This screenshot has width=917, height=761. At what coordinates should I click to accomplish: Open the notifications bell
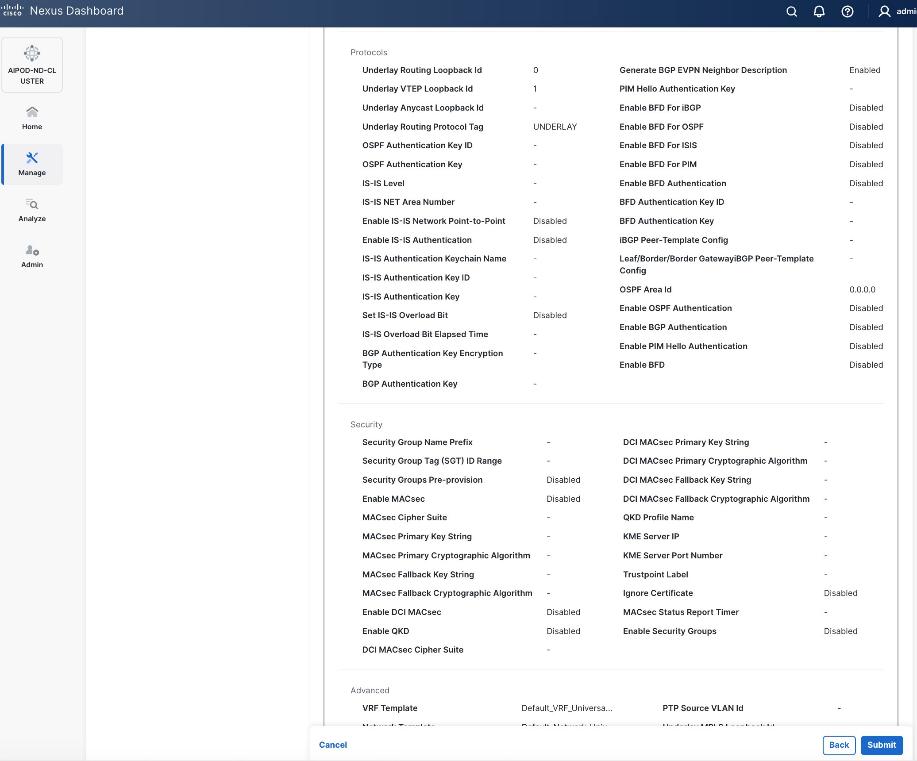coord(819,11)
